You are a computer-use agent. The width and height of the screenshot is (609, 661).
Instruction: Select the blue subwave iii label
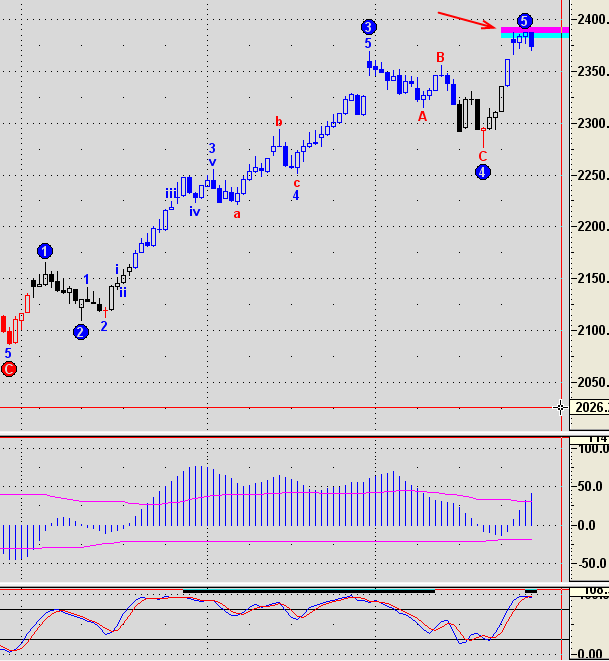pyautogui.click(x=171, y=193)
